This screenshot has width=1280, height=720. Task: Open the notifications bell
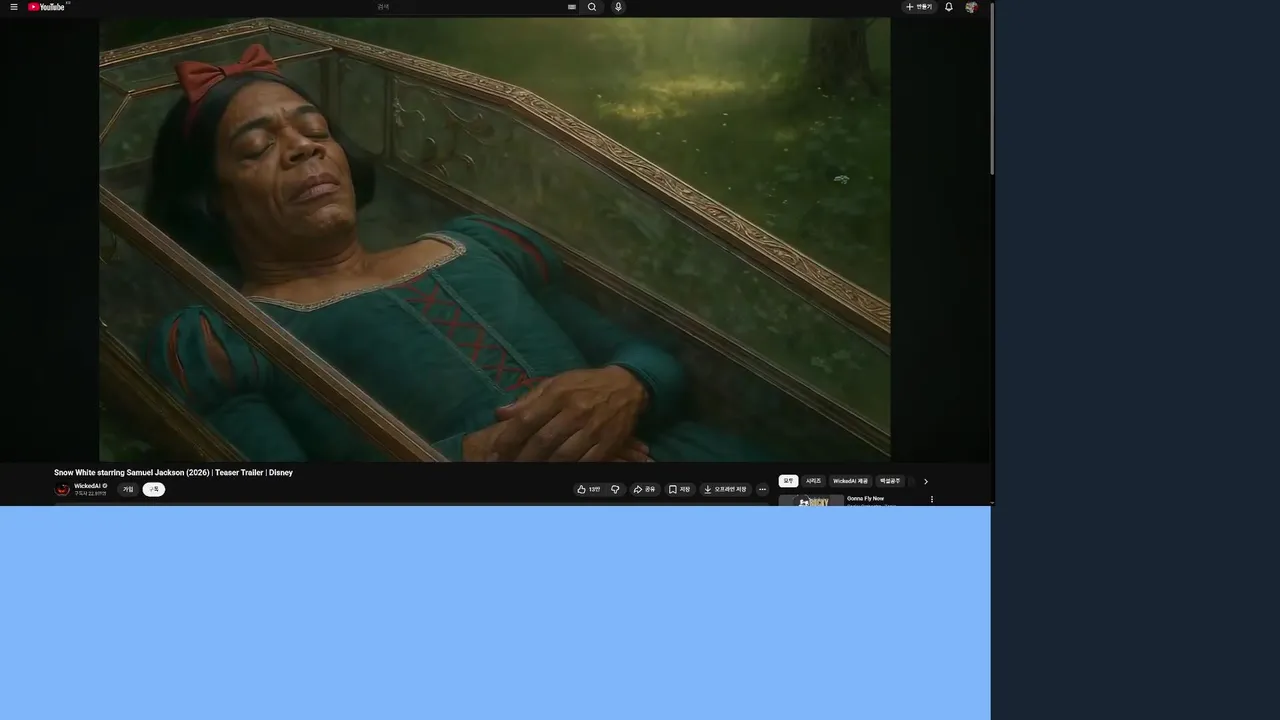tap(949, 7)
